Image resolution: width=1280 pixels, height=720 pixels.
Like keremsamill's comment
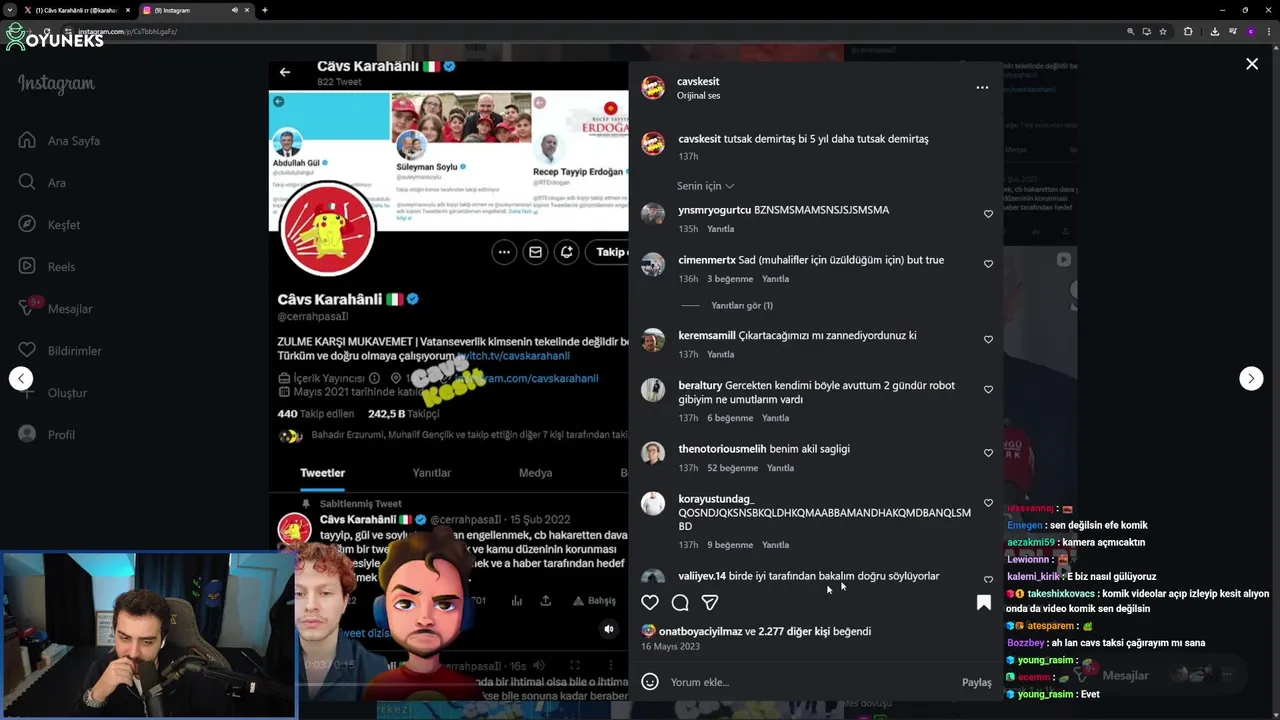pyautogui.click(x=988, y=340)
